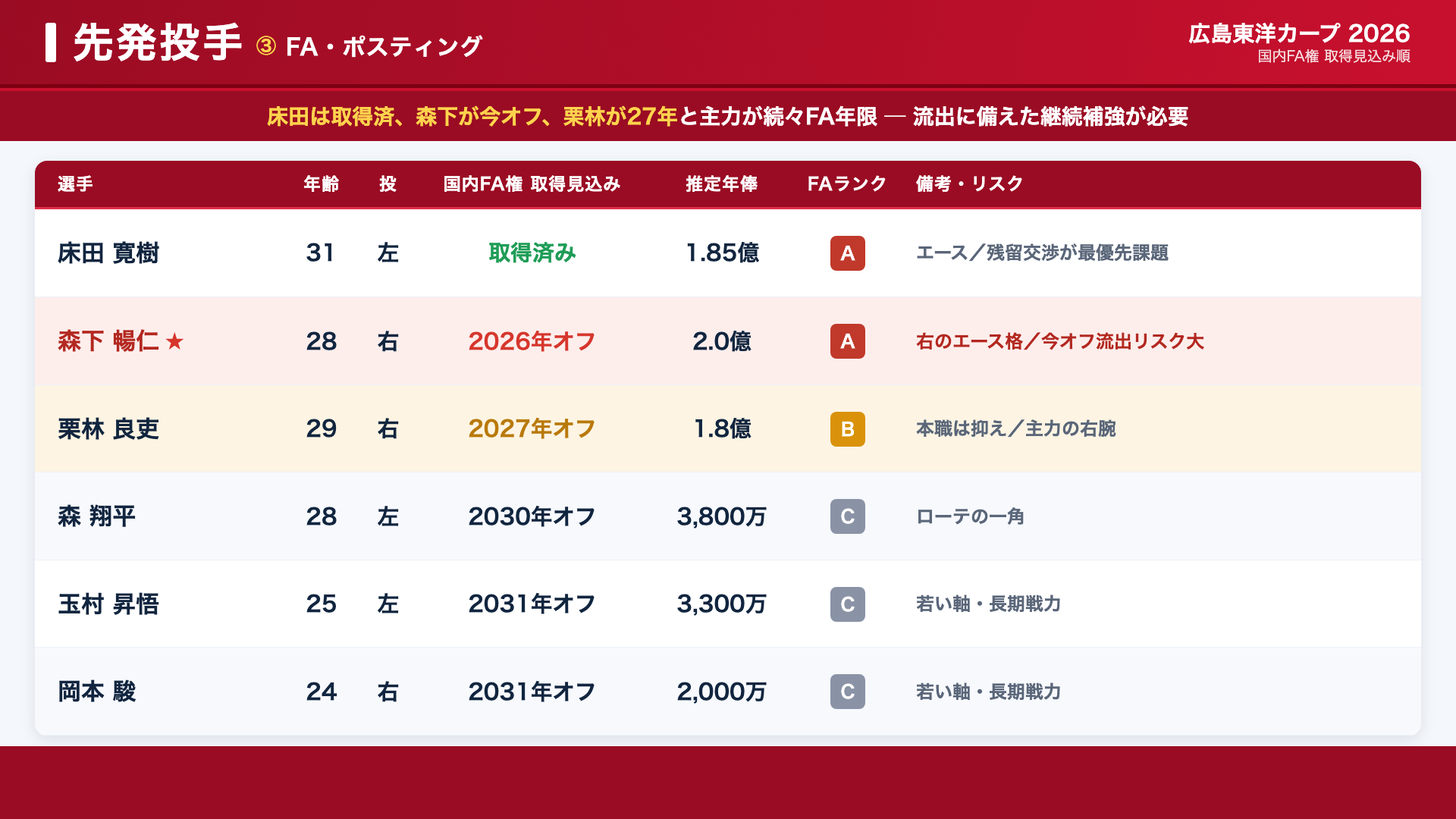Click the note ローテの一角

click(x=970, y=516)
